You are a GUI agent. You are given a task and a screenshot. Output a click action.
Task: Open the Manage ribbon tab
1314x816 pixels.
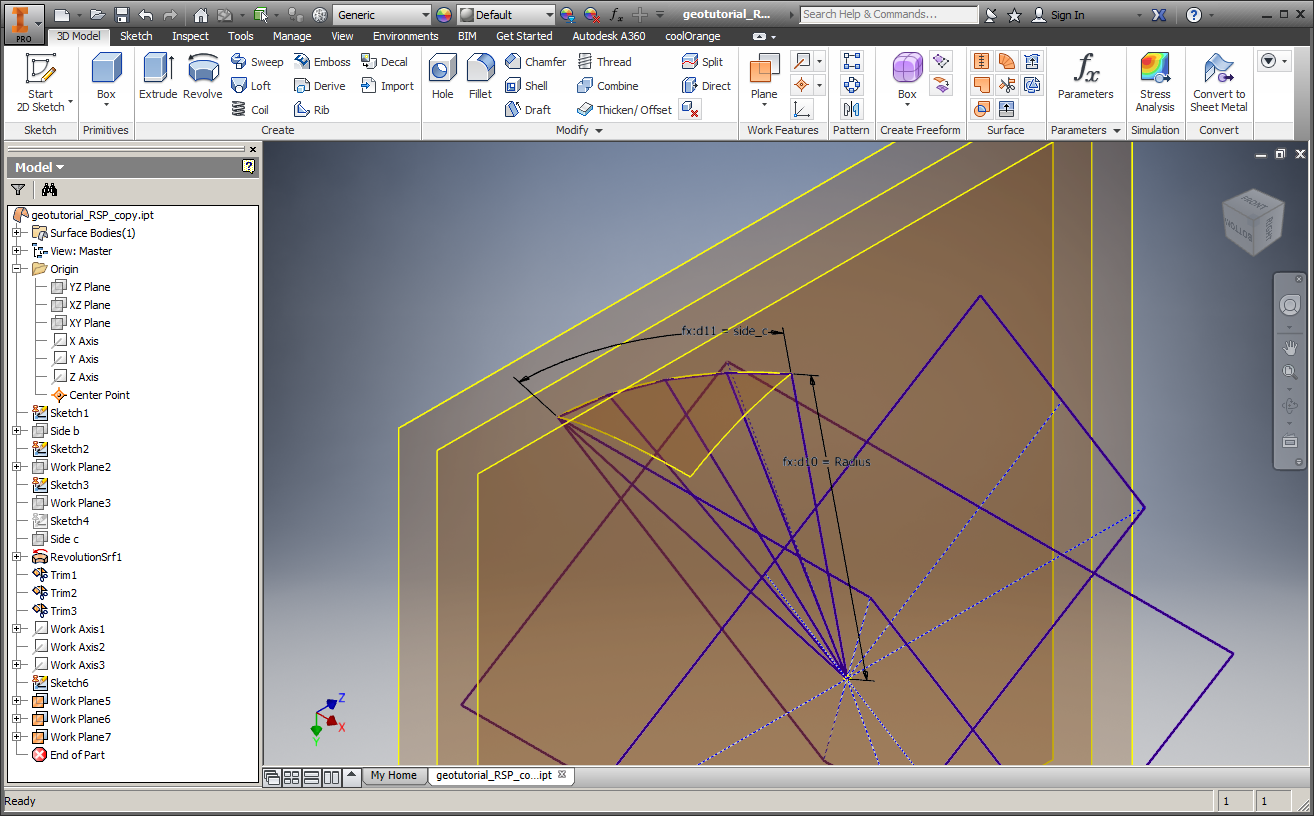click(292, 36)
